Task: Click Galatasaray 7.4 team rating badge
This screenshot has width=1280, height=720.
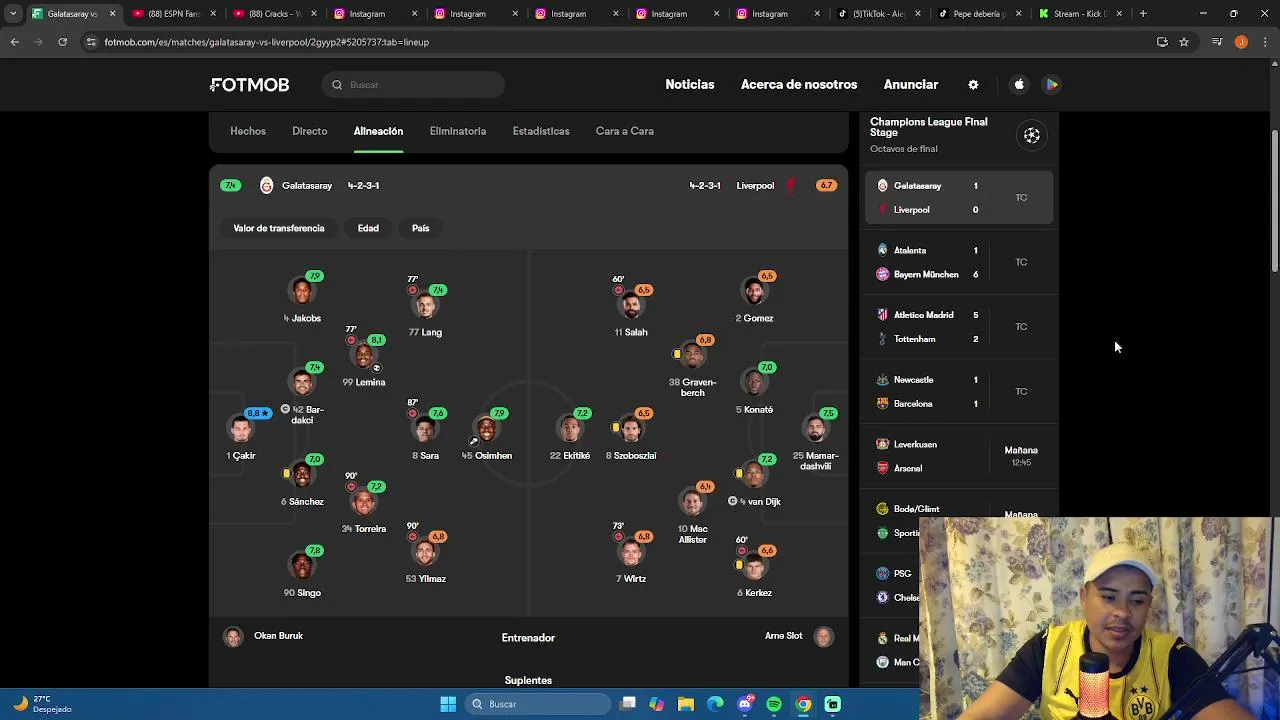Action: [231, 186]
